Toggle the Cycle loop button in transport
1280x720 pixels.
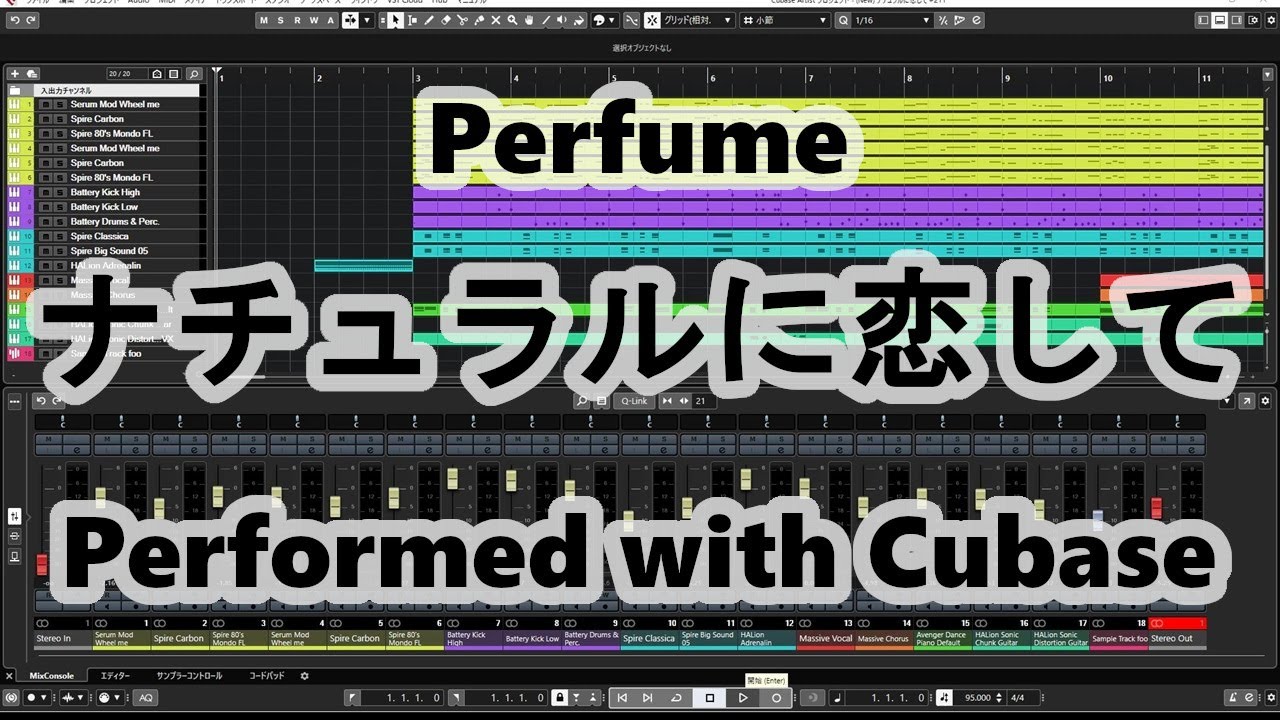pos(677,697)
